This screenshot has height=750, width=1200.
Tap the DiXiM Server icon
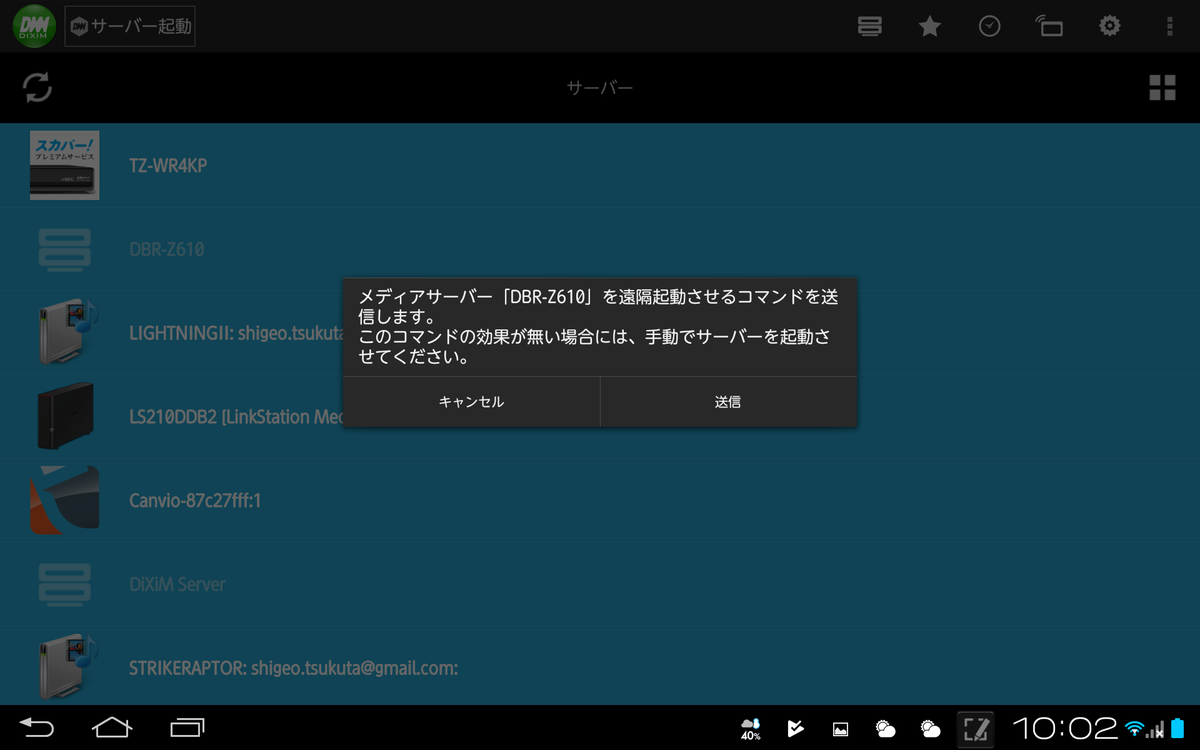[x=64, y=584]
